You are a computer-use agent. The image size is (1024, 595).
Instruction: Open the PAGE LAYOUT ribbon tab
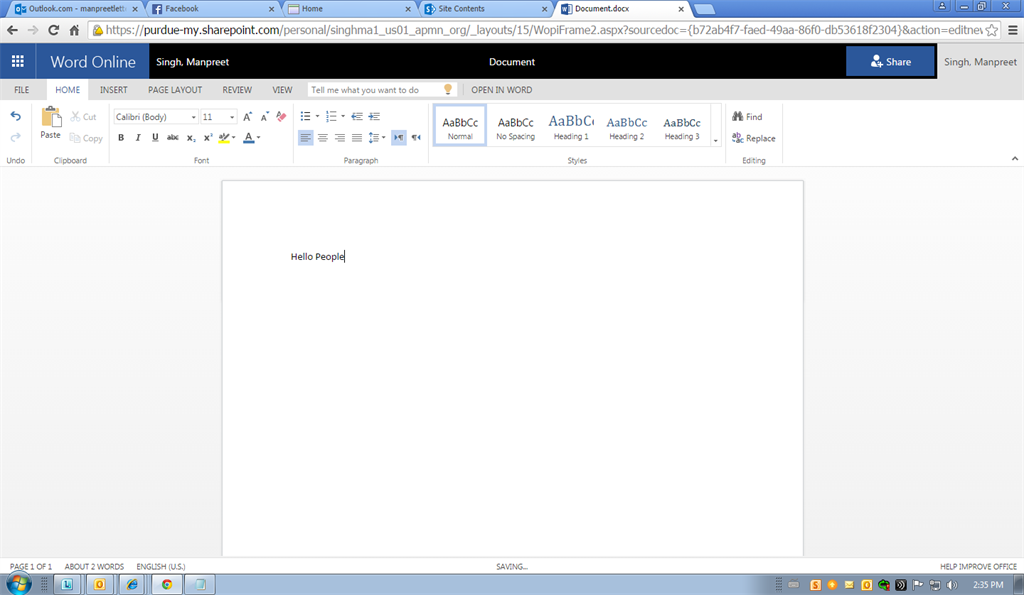click(175, 90)
